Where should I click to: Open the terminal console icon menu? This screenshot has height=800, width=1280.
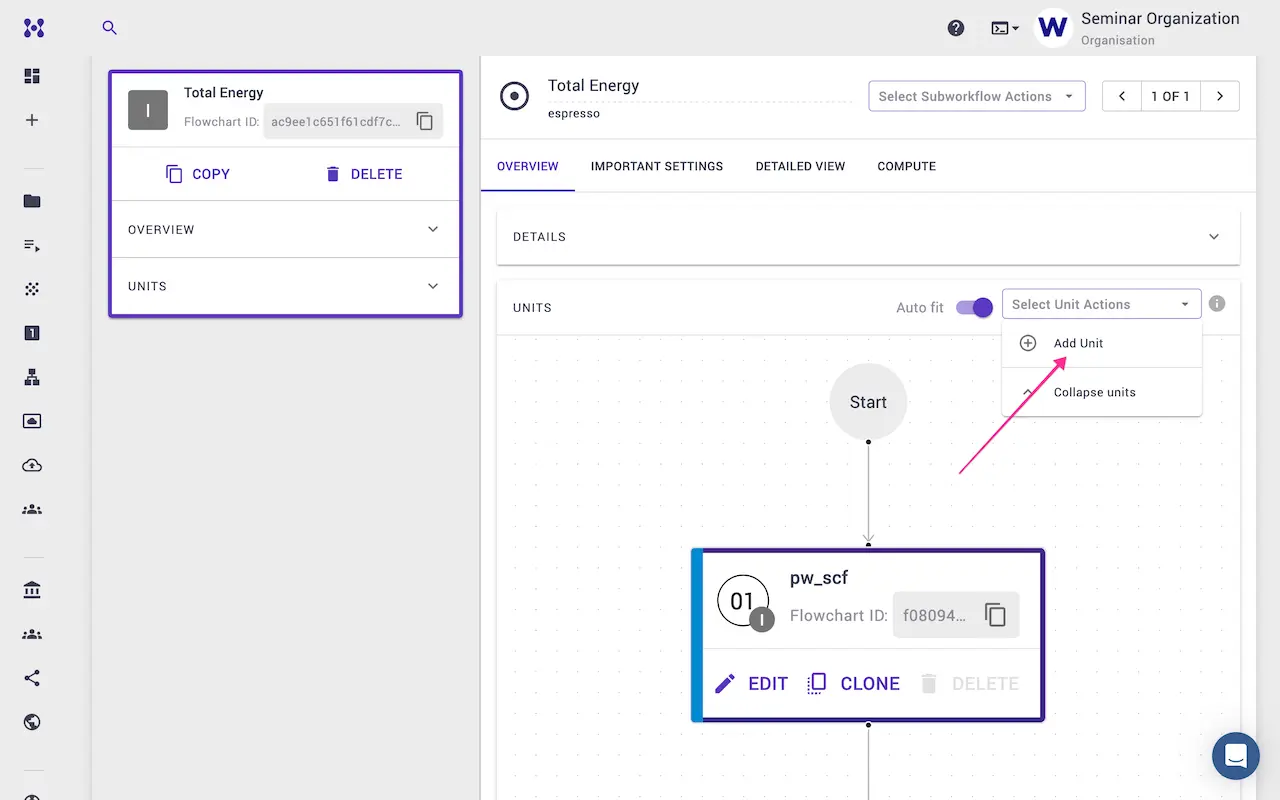1004,28
